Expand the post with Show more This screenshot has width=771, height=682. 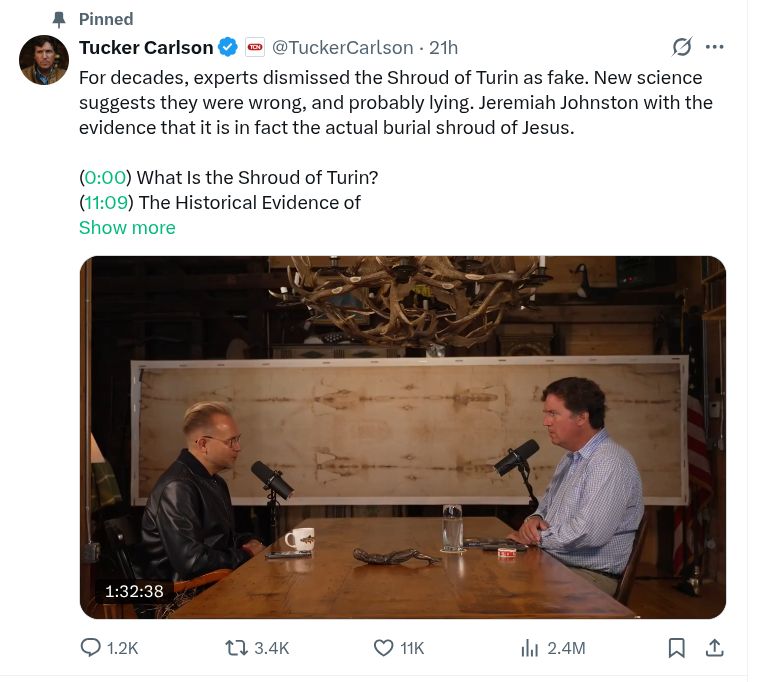coord(127,228)
